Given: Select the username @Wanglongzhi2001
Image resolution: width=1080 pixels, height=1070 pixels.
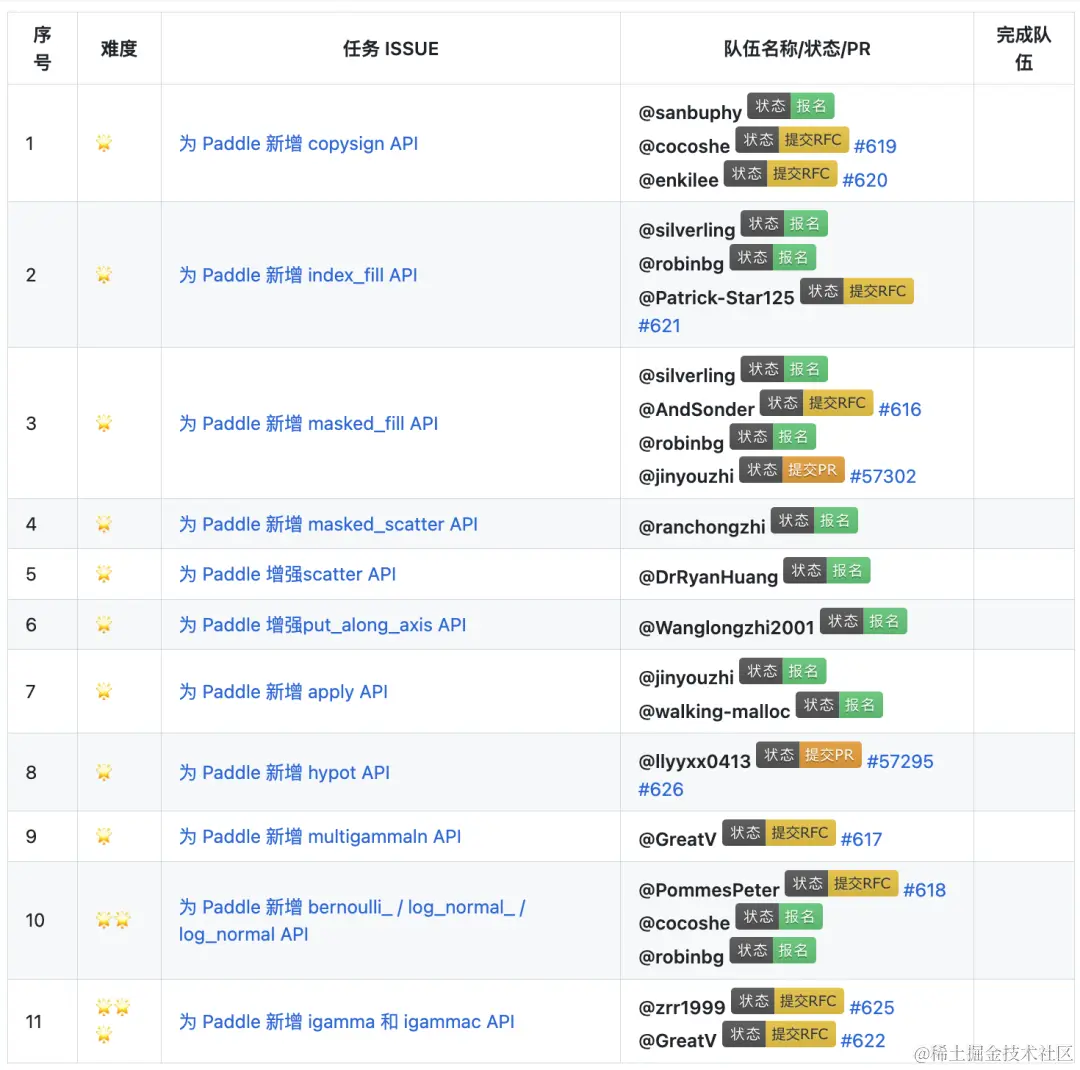Looking at the screenshot, I should 726,628.
